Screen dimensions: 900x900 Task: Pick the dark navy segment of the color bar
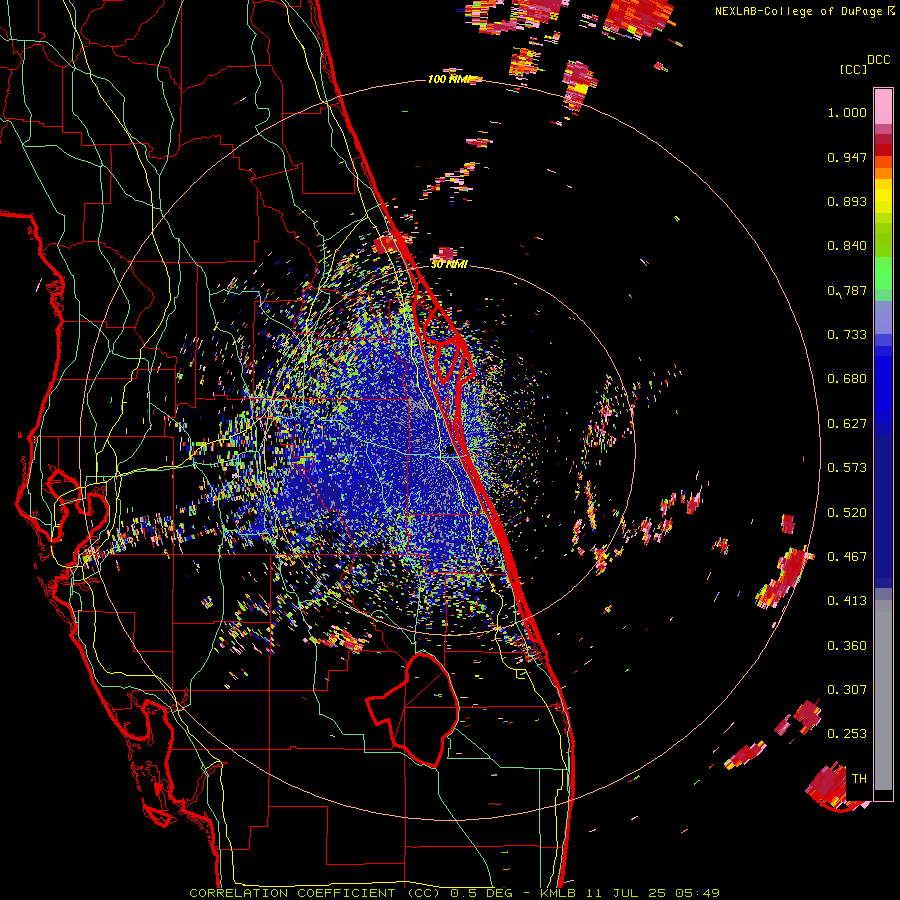tap(883, 511)
